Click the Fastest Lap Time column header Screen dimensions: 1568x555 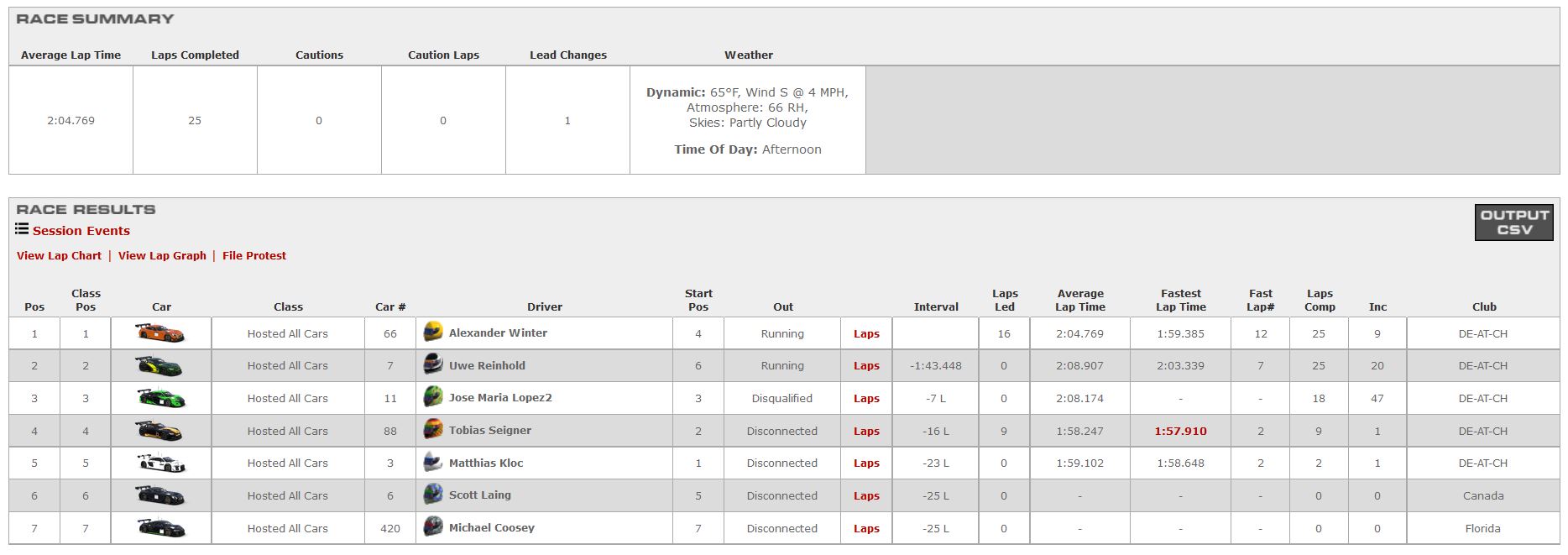pyautogui.click(x=1180, y=300)
